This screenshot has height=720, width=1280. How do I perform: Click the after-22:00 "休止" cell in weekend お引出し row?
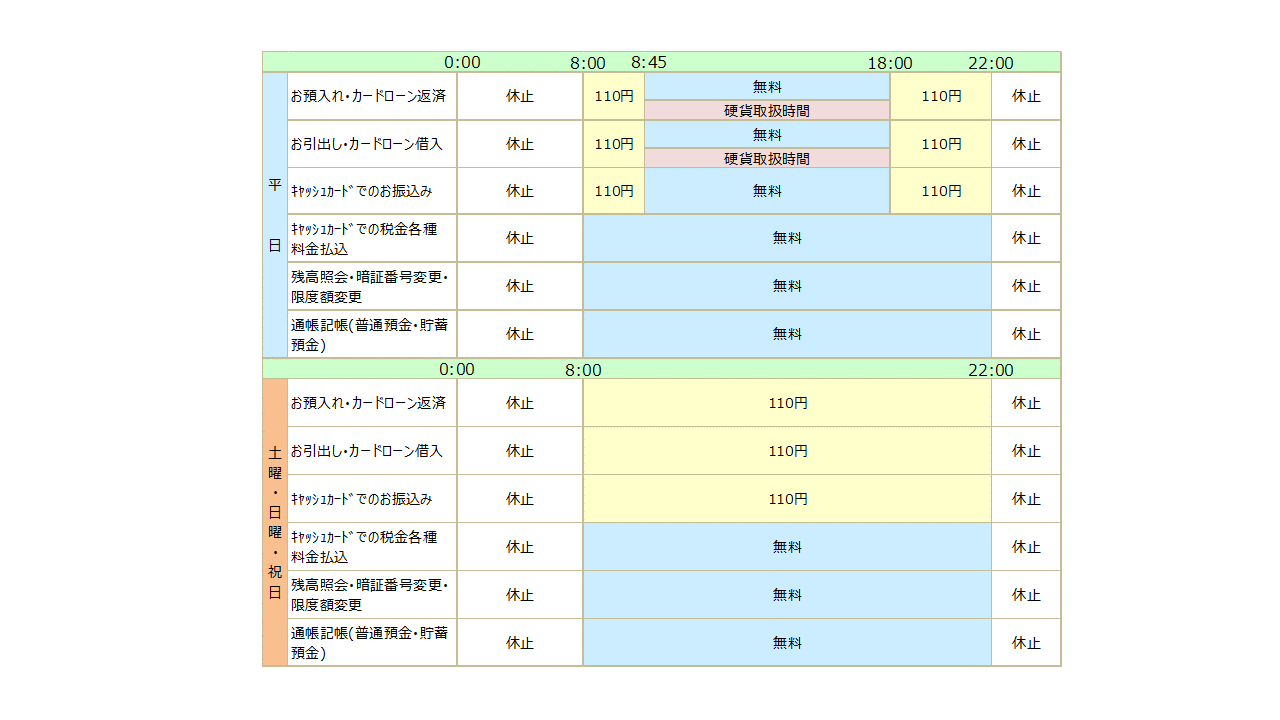pyautogui.click(x=1026, y=451)
